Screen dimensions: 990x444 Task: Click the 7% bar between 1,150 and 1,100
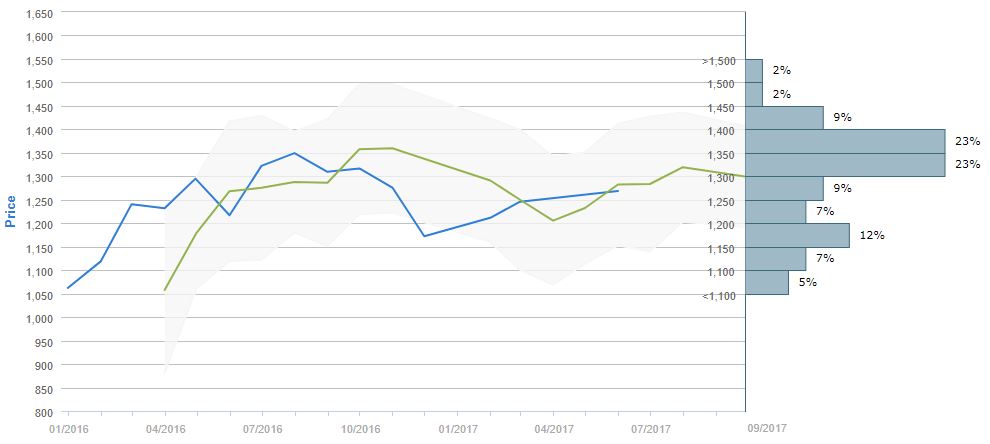775,259
